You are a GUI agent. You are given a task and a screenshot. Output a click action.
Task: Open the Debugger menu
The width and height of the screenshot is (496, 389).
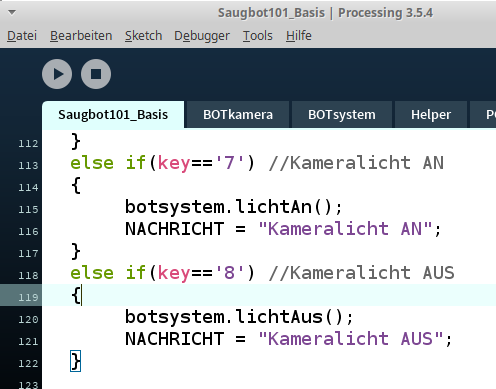click(x=202, y=36)
